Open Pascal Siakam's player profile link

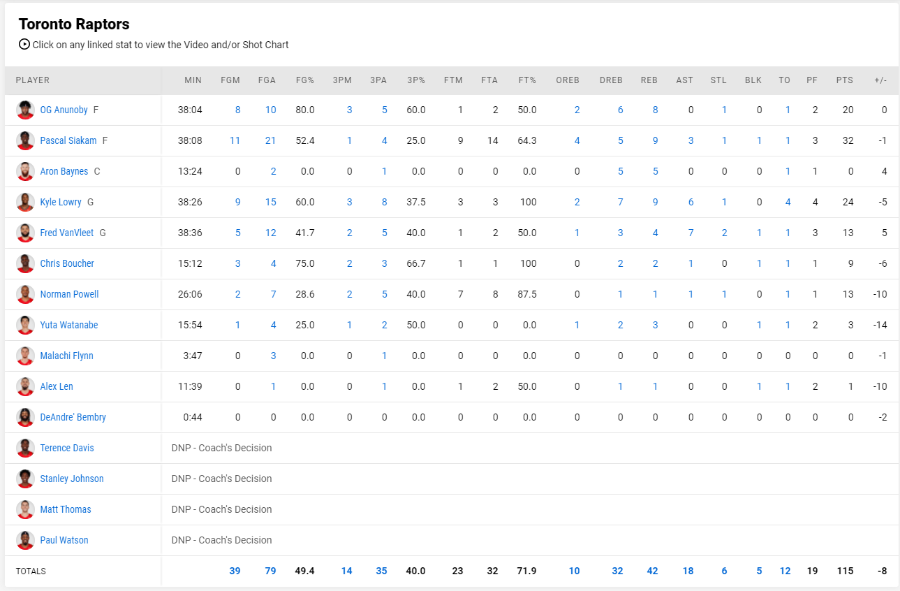coord(68,141)
